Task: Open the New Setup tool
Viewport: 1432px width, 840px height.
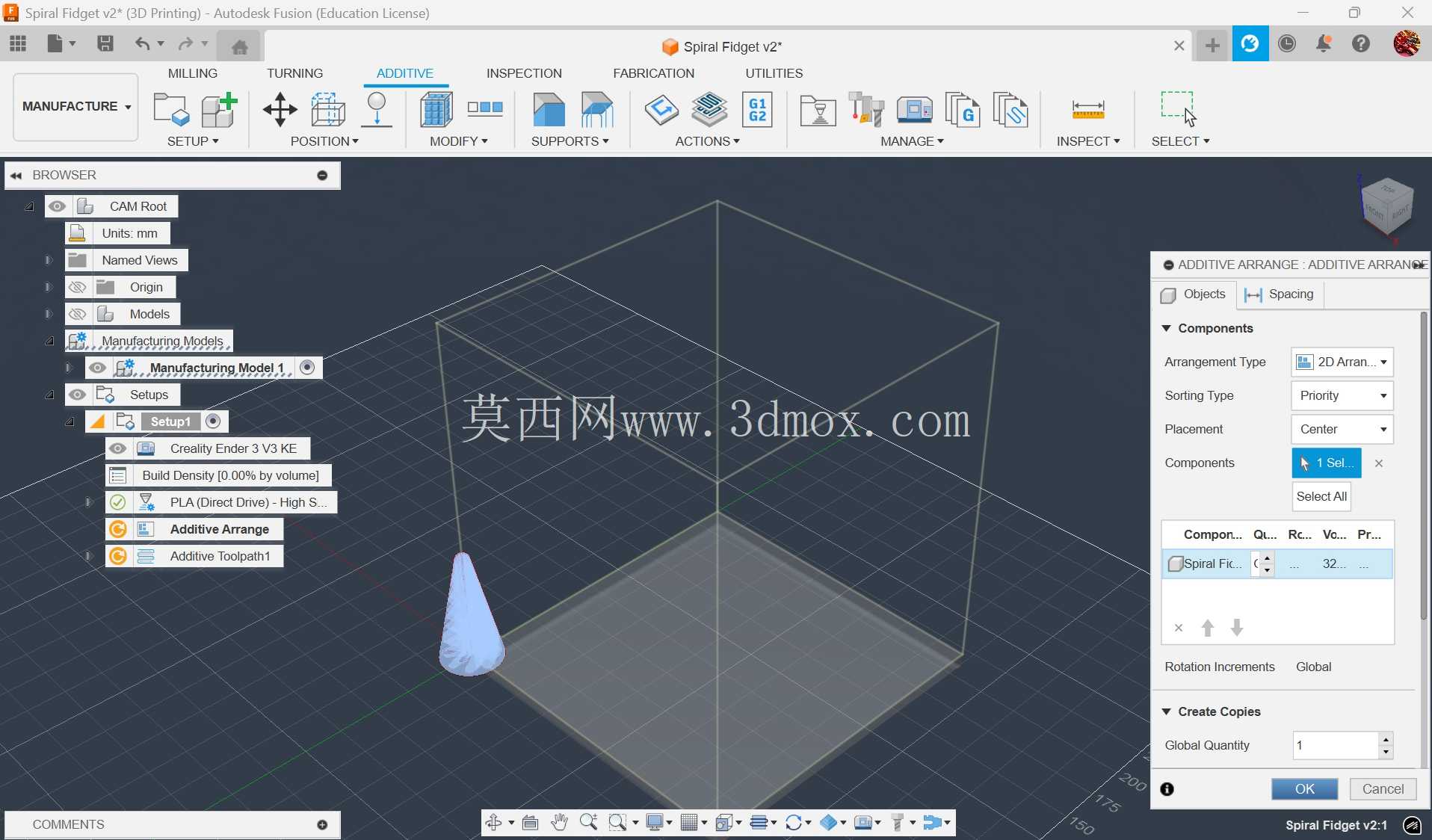Action: click(171, 110)
